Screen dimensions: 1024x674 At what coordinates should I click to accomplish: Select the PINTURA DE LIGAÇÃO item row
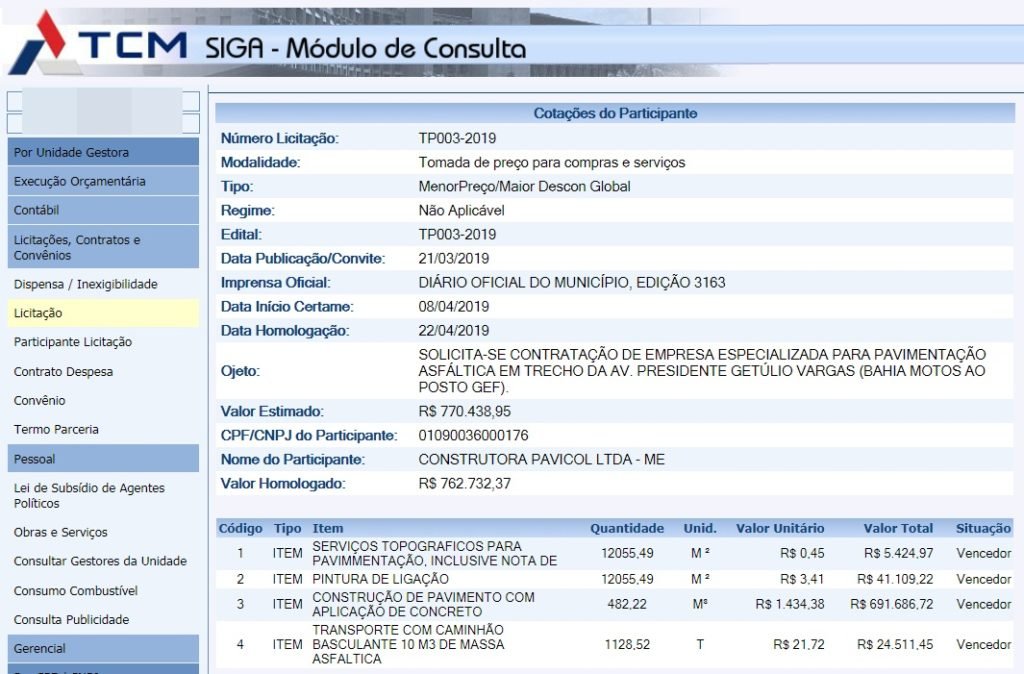[380, 579]
